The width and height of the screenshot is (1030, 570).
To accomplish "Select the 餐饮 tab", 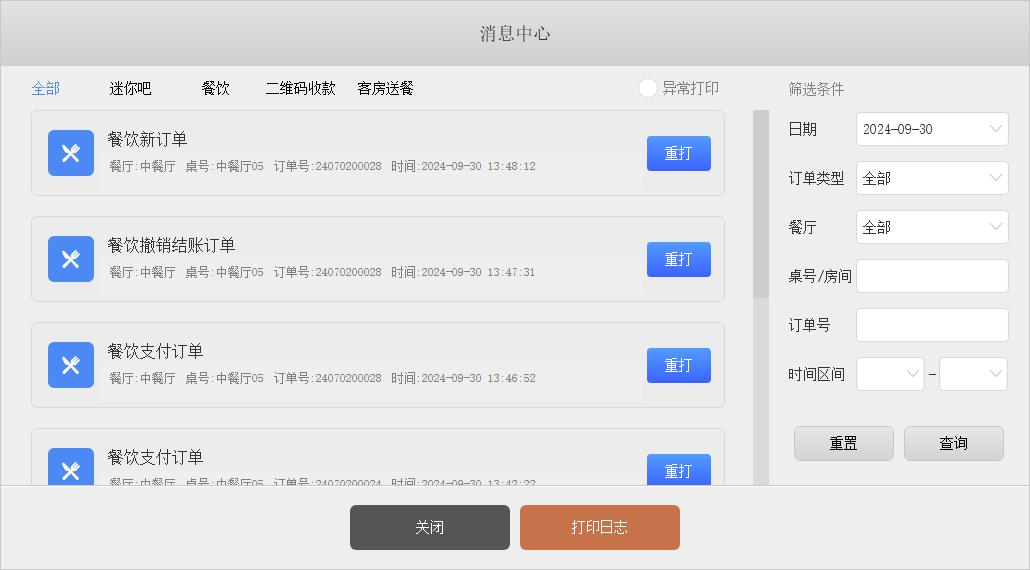I will tap(215, 88).
